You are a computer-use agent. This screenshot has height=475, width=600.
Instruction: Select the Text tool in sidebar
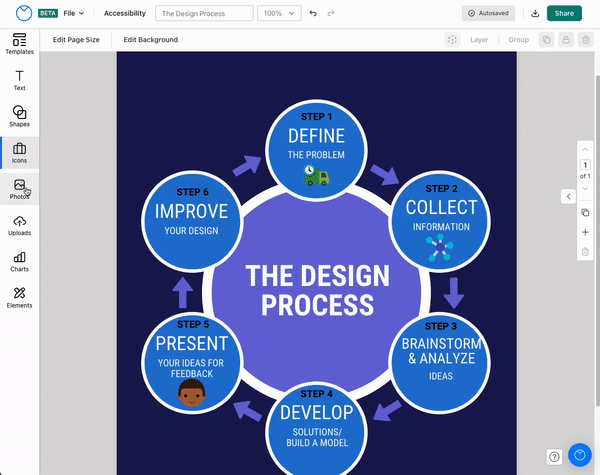19,80
